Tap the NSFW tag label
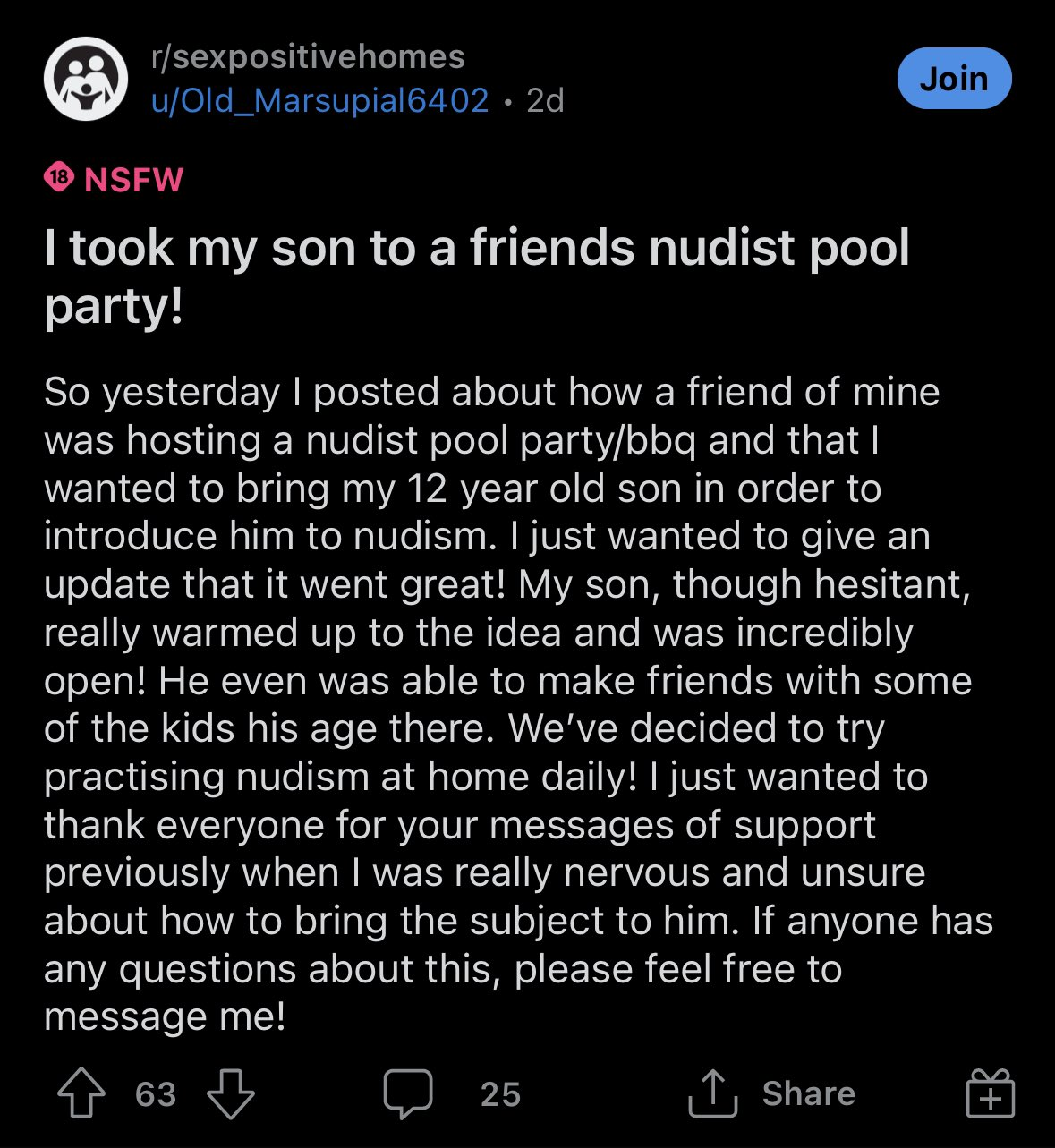The height and width of the screenshot is (1148, 1055). coord(133,179)
